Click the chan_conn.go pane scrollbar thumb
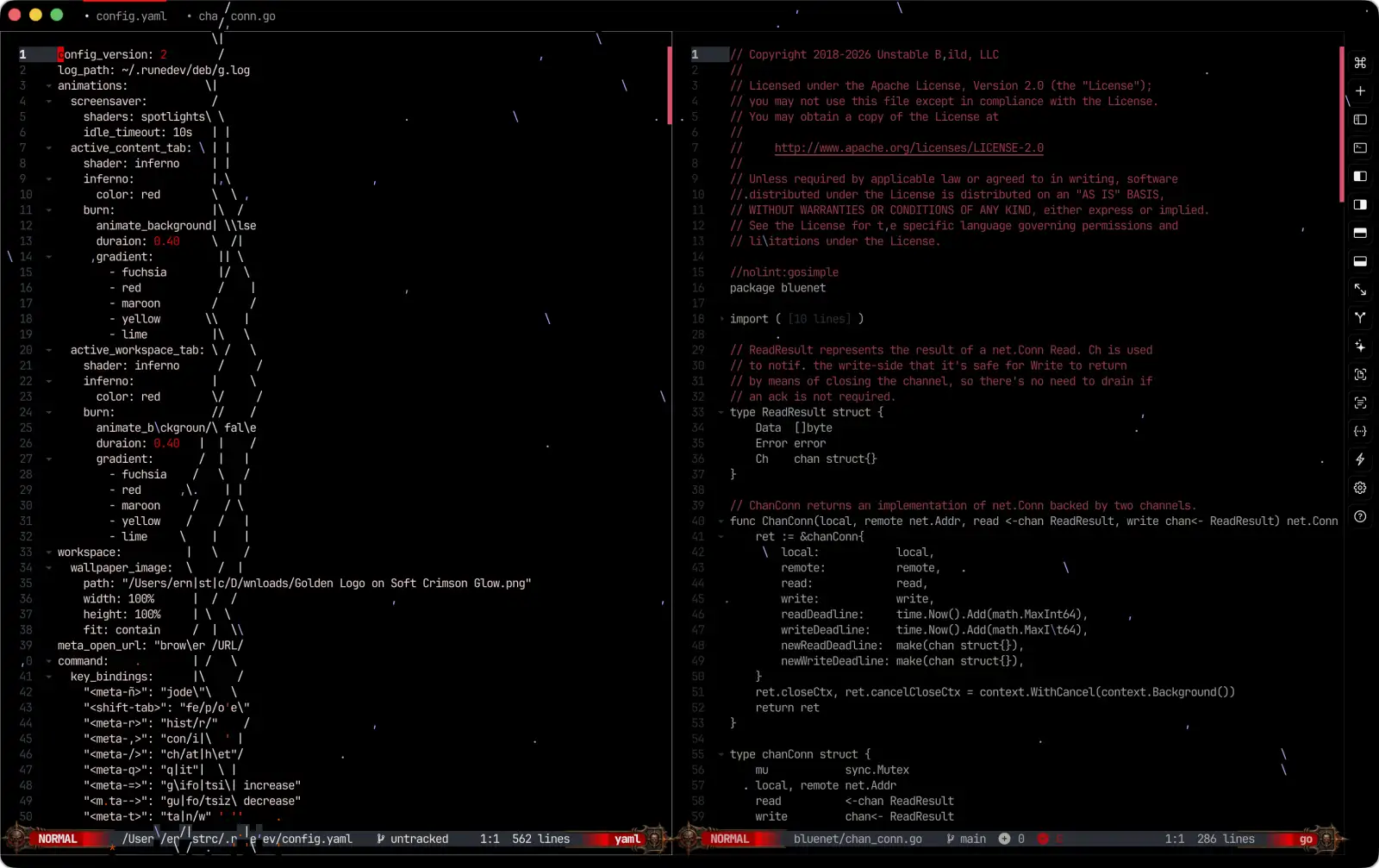 pyautogui.click(x=1342, y=124)
